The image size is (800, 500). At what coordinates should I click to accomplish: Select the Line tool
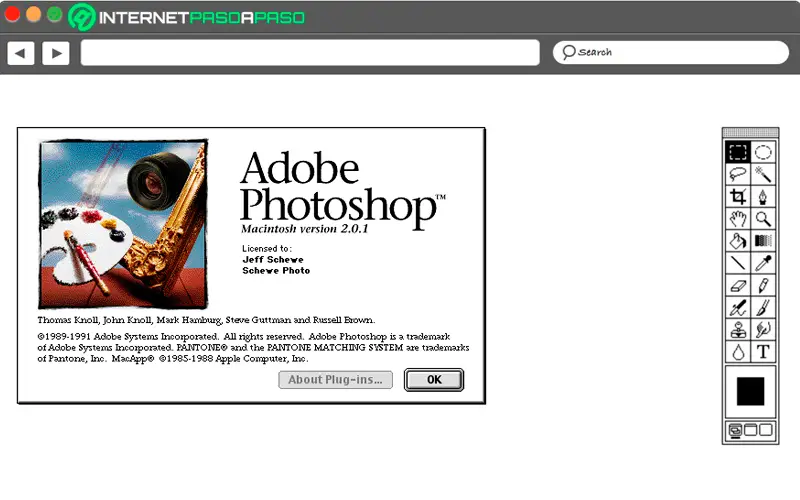(x=738, y=263)
